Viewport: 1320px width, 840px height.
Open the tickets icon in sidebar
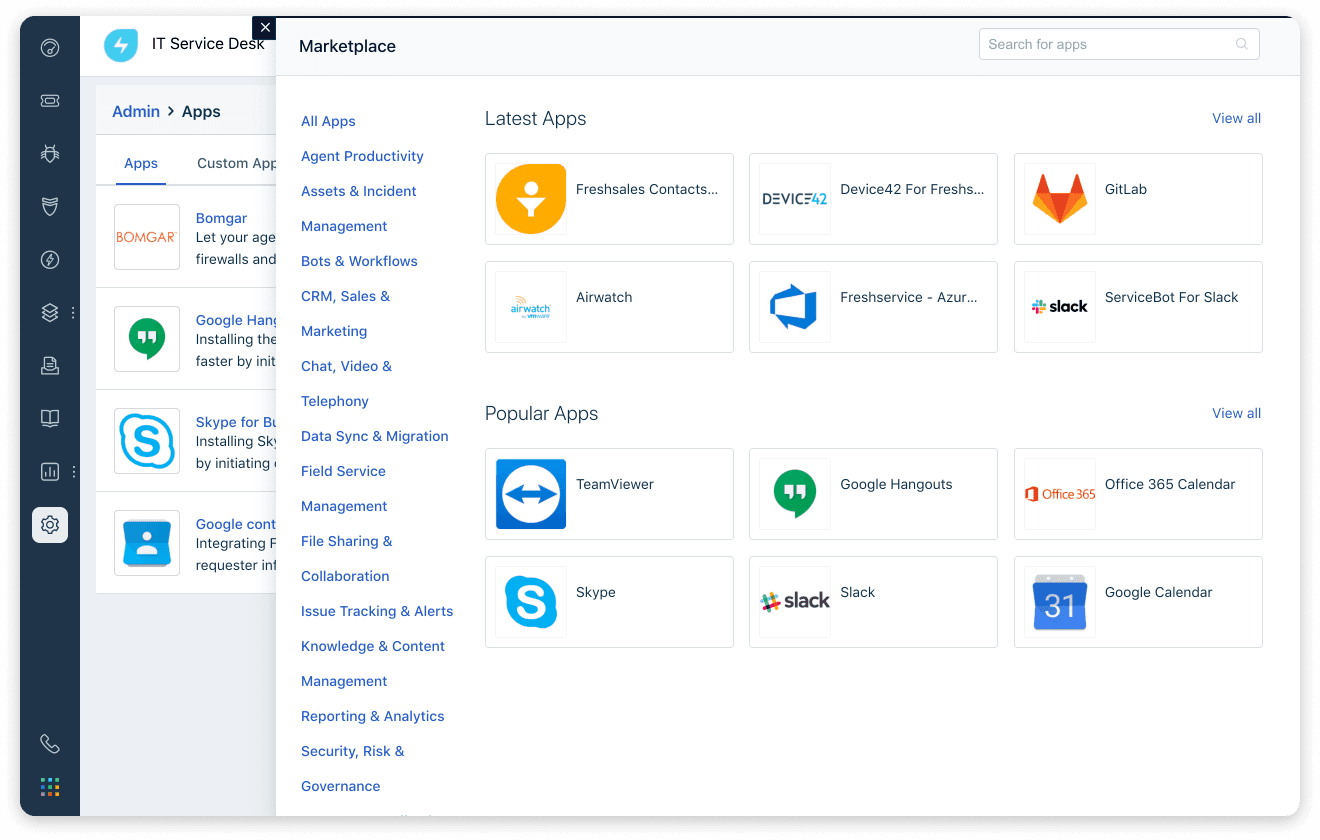click(x=50, y=100)
